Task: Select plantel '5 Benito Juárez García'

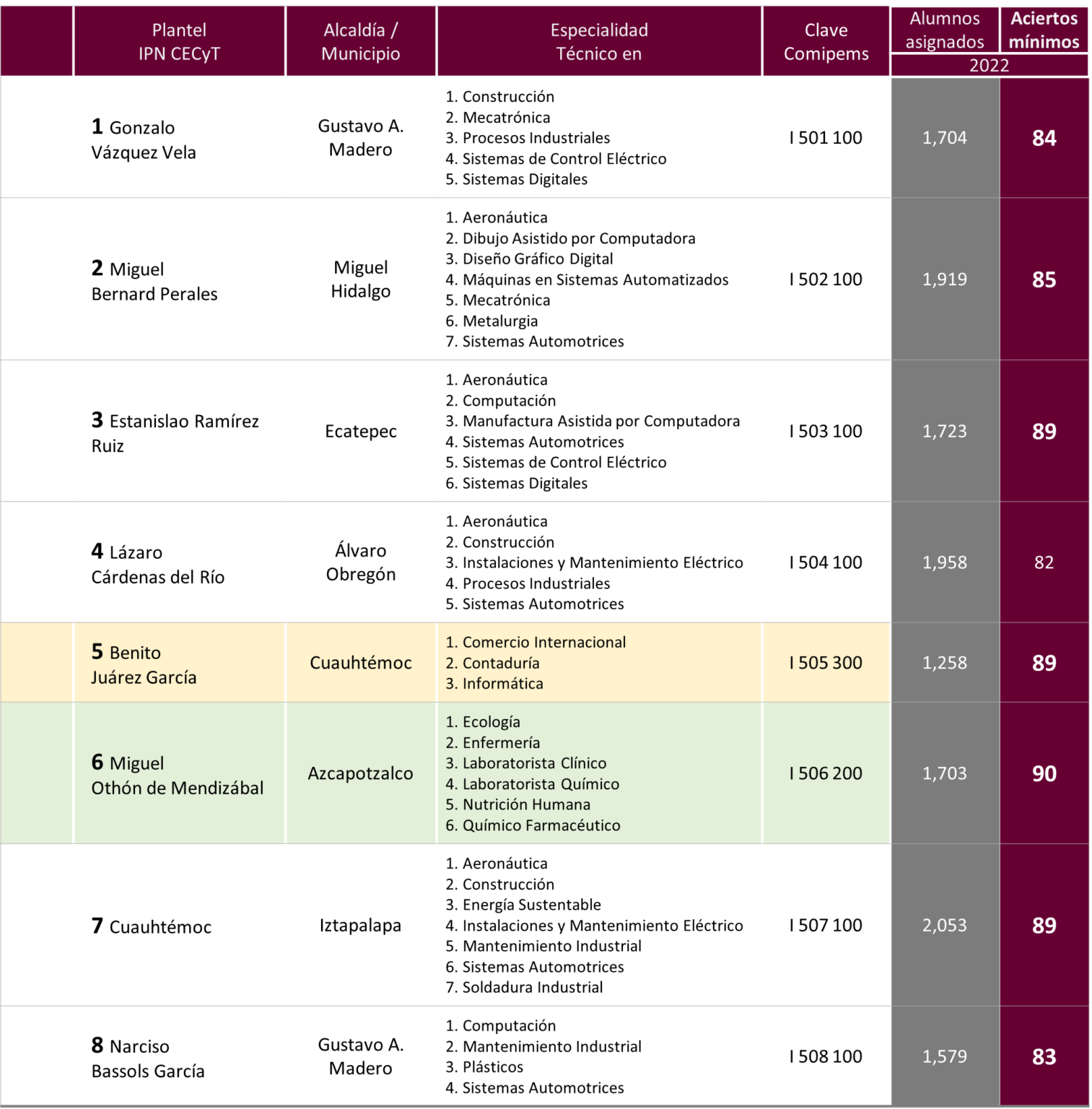Action: [144, 664]
